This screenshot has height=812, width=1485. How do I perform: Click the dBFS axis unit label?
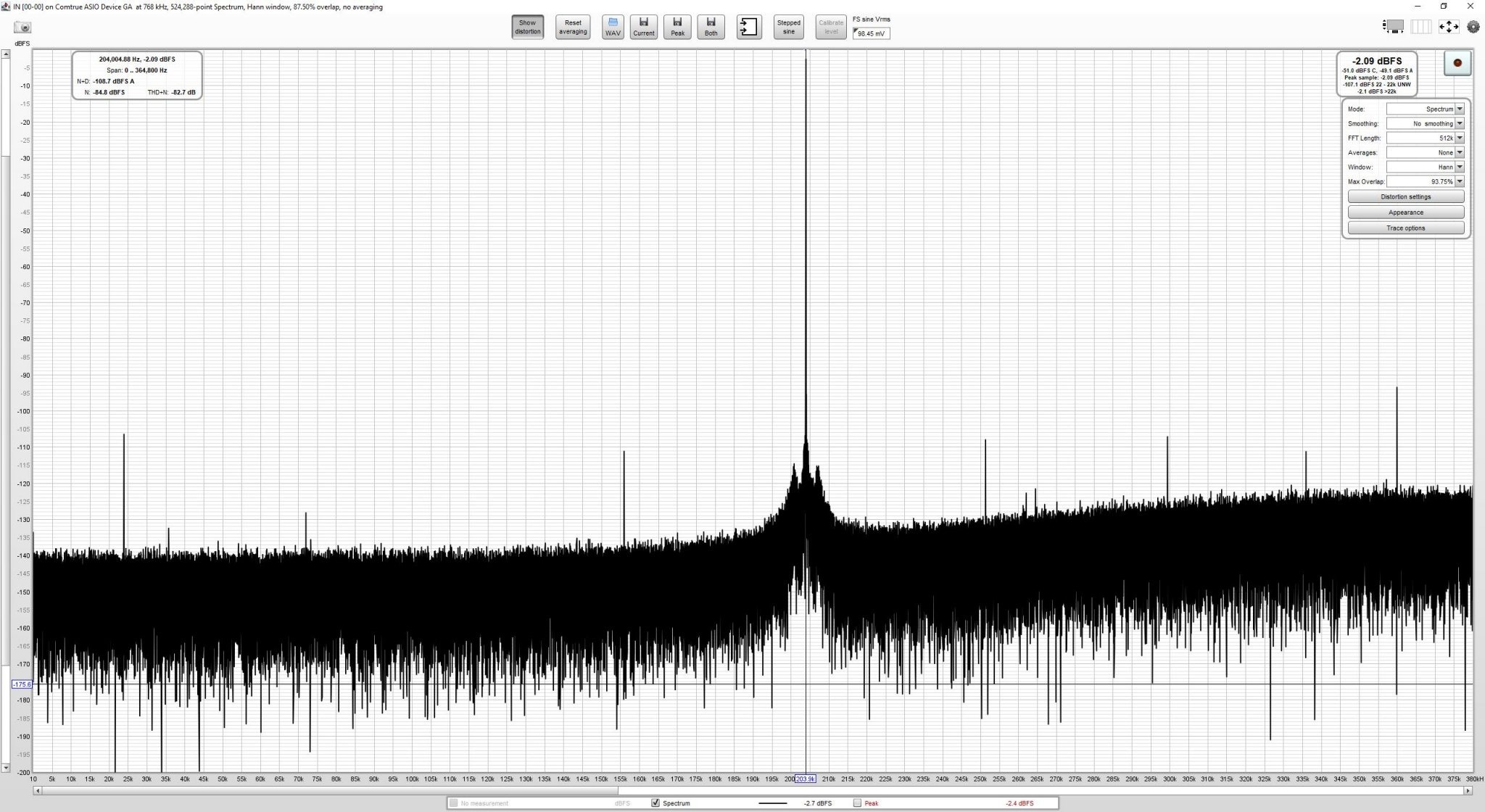click(x=22, y=43)
